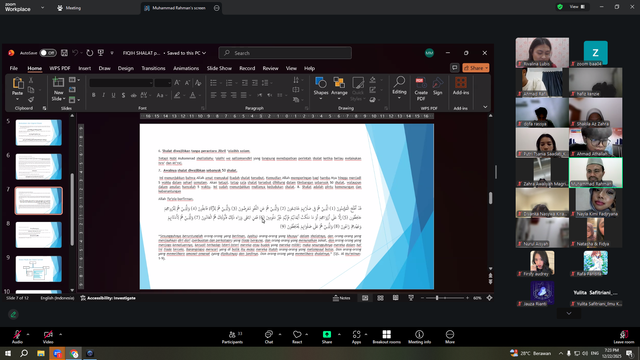This screenshot has height=360, width=640.
Task: Open the Slide Show ribbon tab
Action: (x=219, y=69)
